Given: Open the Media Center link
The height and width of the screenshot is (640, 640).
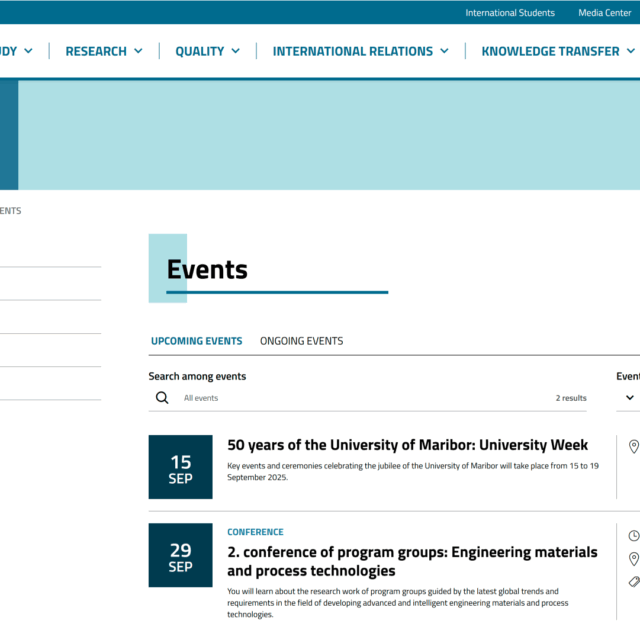Looking at the screenshot, I should coord(604,13).
